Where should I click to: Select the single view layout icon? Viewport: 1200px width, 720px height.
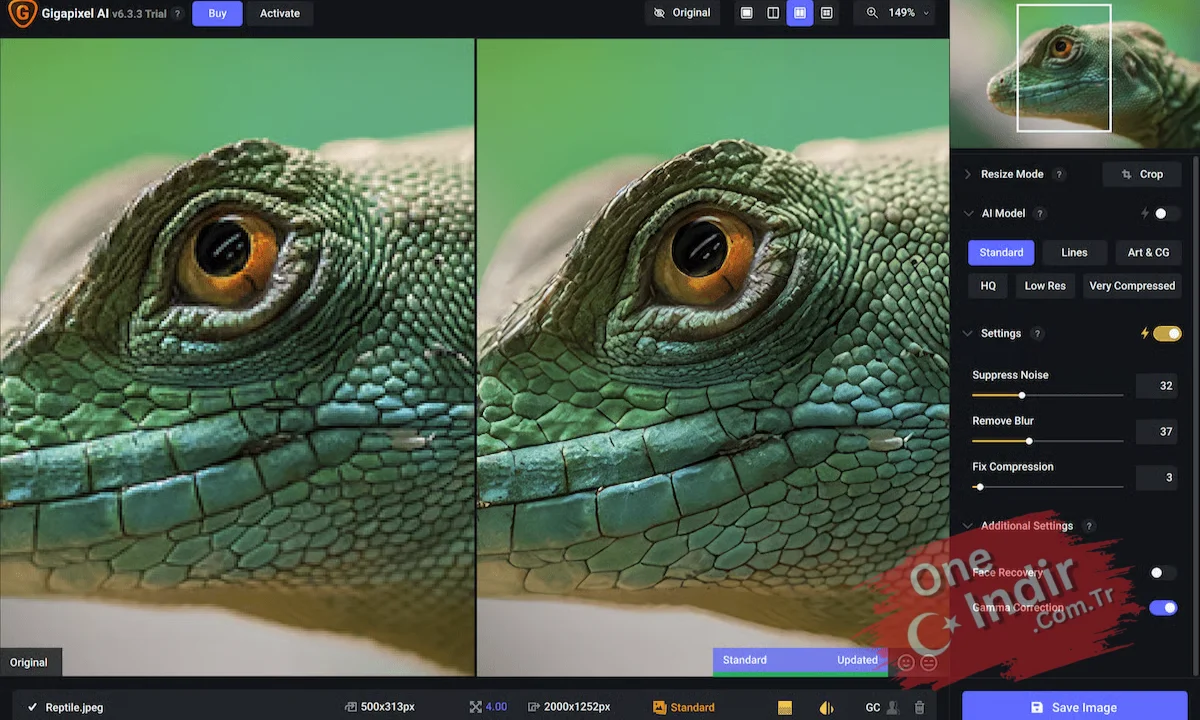[746, 13]
